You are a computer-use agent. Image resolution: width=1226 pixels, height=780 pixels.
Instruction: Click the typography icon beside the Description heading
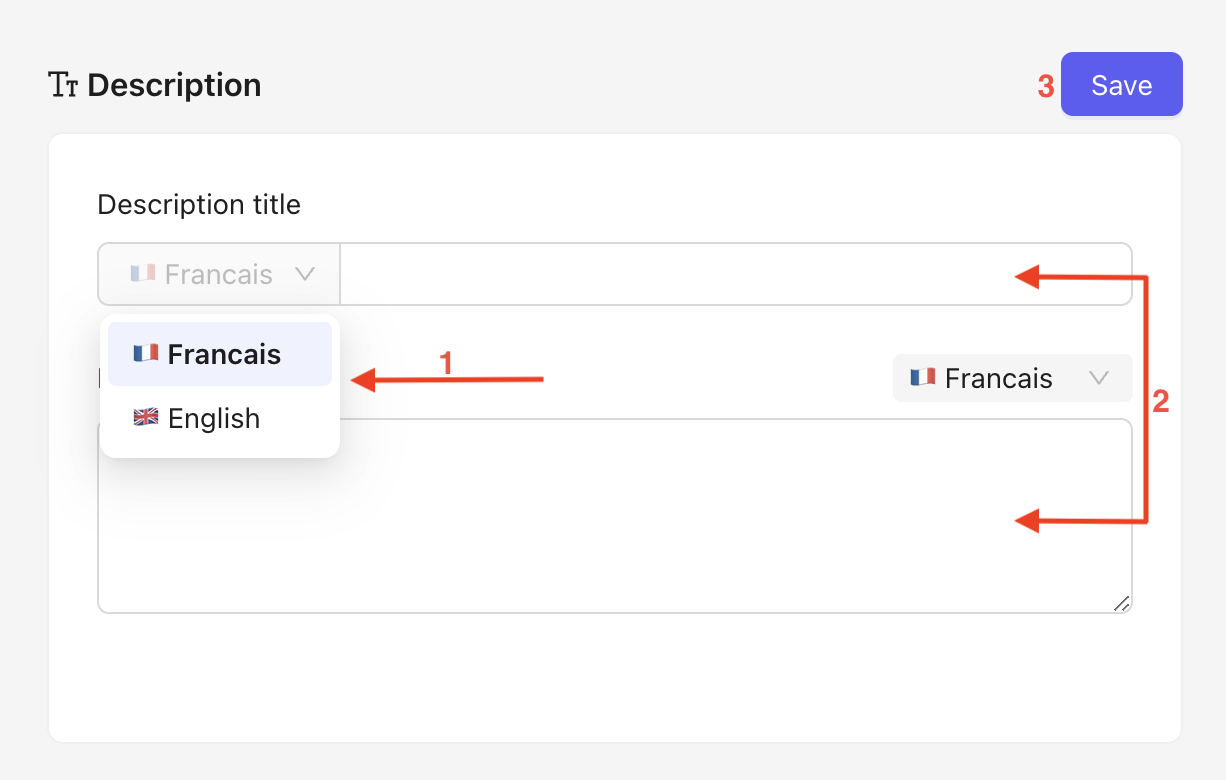pos(63,86)
